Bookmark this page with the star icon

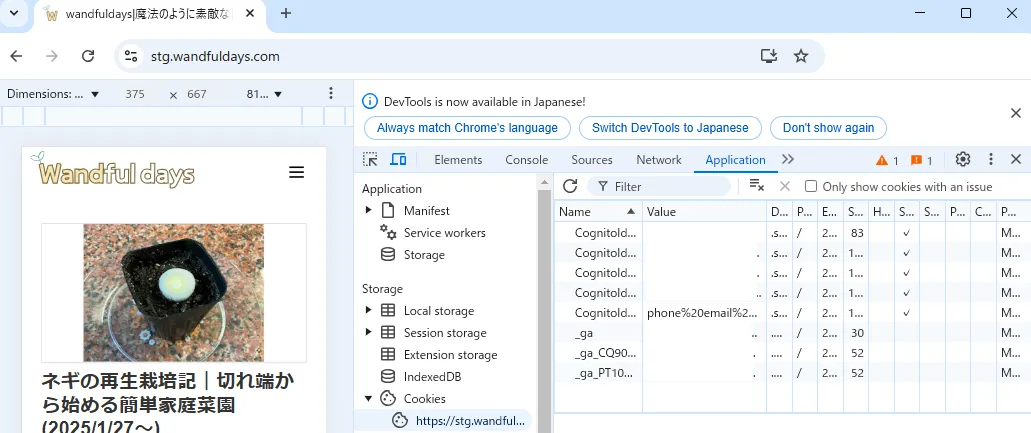[801, 57]
